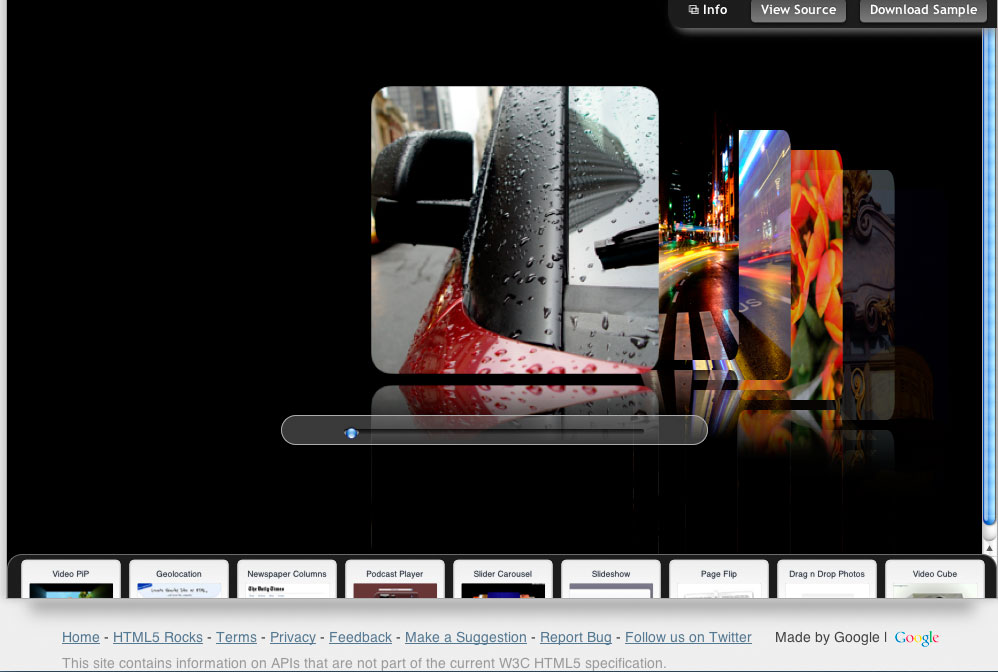Pick the orange tulips photo
The height and width of the screenshot is (672, 998).
click(816, 270)
